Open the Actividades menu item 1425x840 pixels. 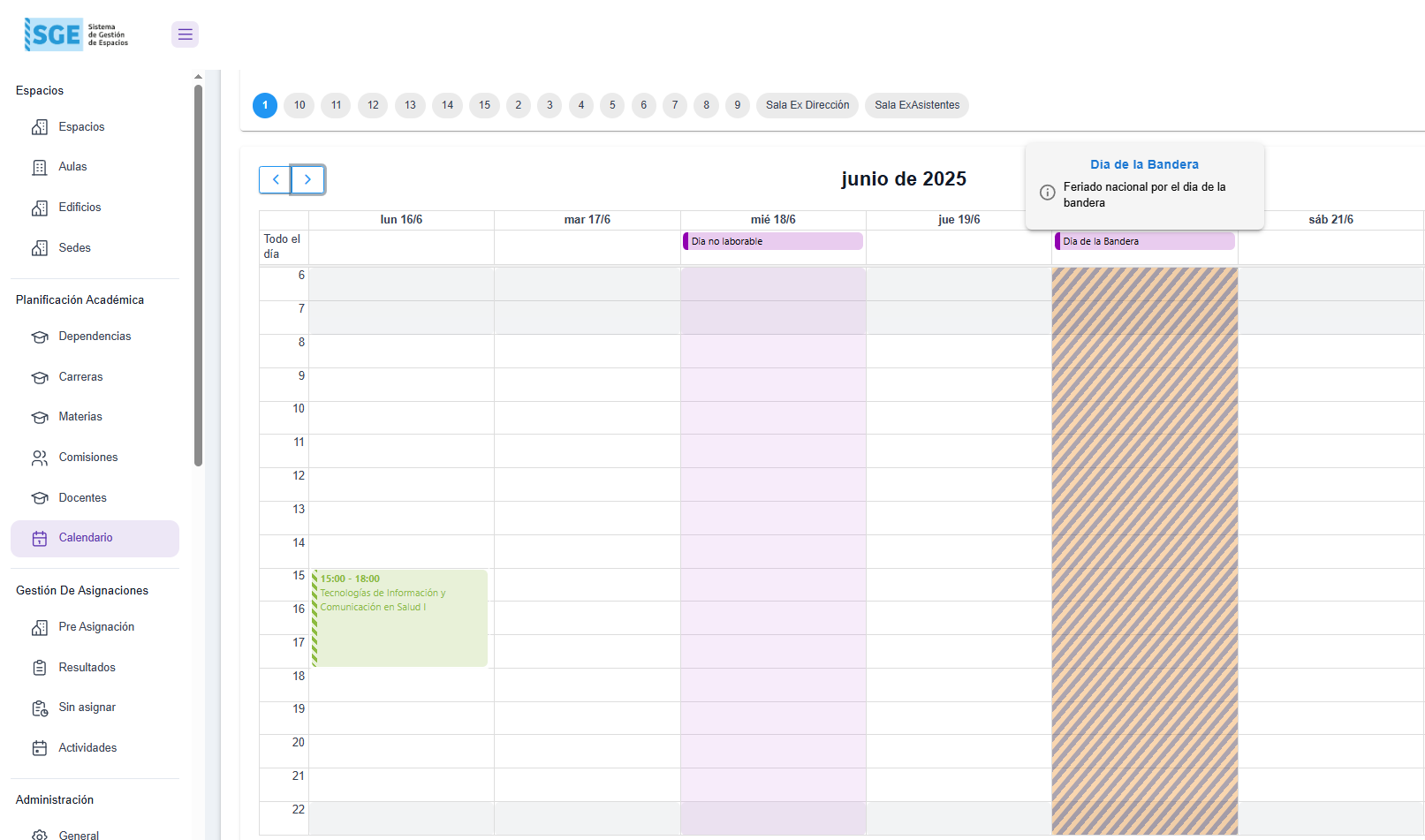click(x=95, y=748)
